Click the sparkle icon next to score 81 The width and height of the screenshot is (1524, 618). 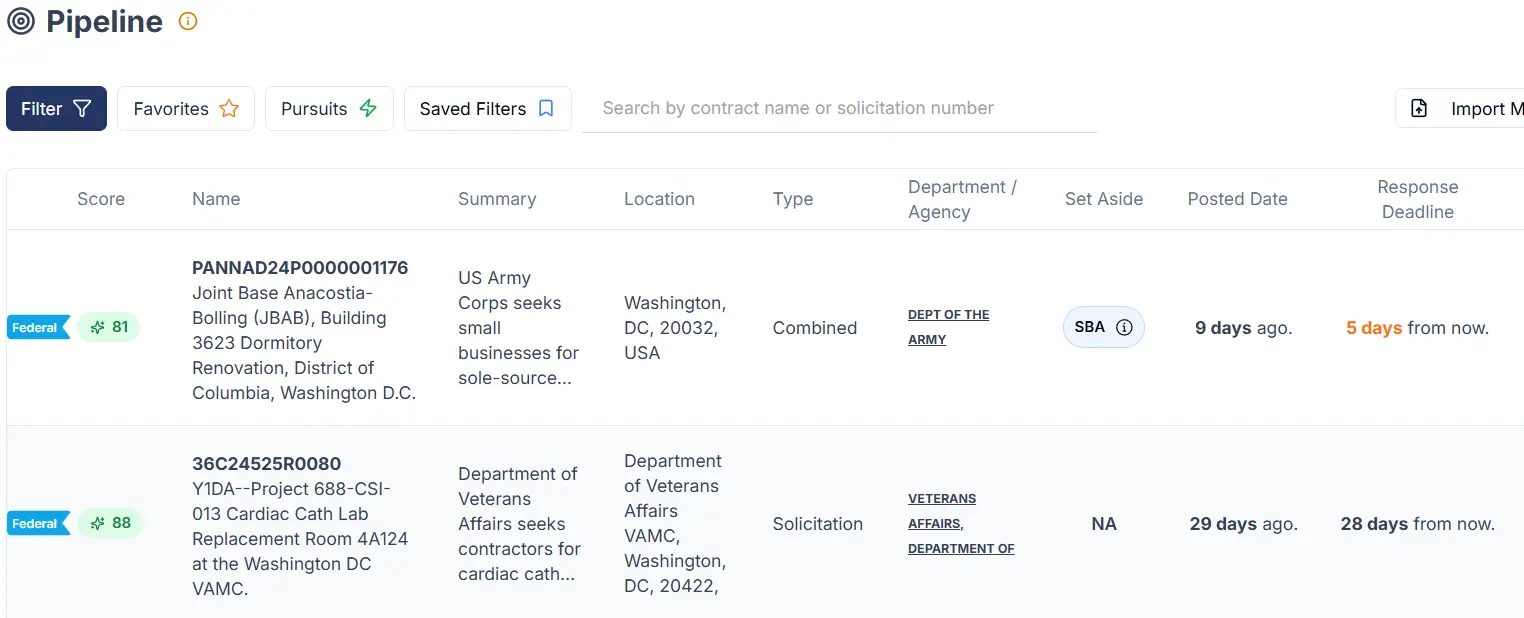tap(96, 327)
